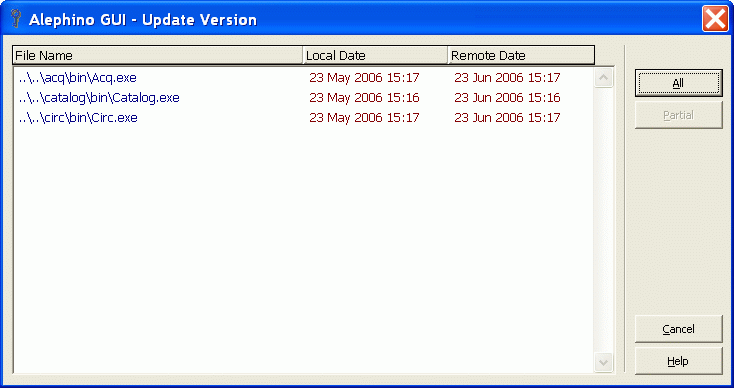Select the ..\..\acq\bin\Acq.exe row
Image resolution: width=734 pixels, height=388 pixels.
pyautogui.click(x=303, y=77)
